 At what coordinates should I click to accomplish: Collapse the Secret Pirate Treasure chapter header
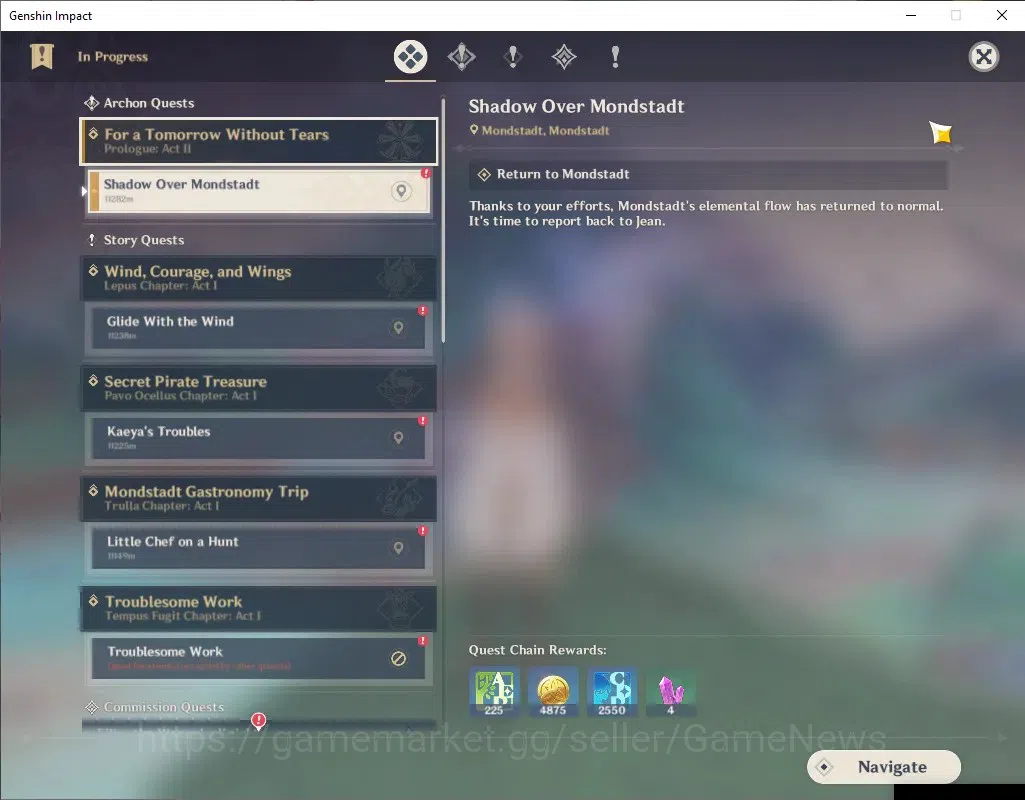pos(259,388)
